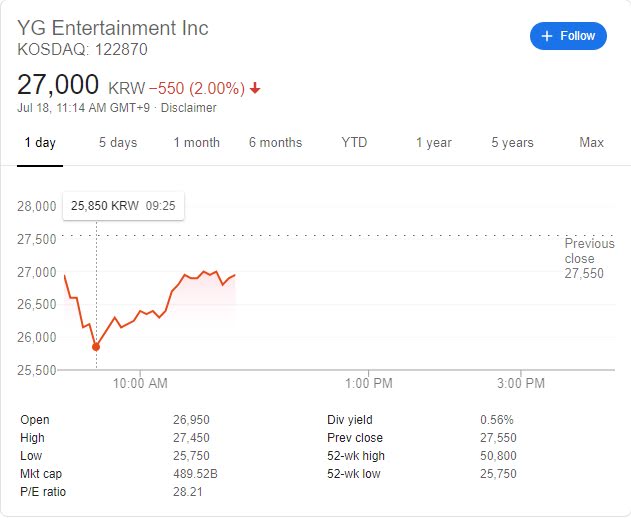Click the plus icon in Follow button
631x518 pixels.
[x=546, y=36]
